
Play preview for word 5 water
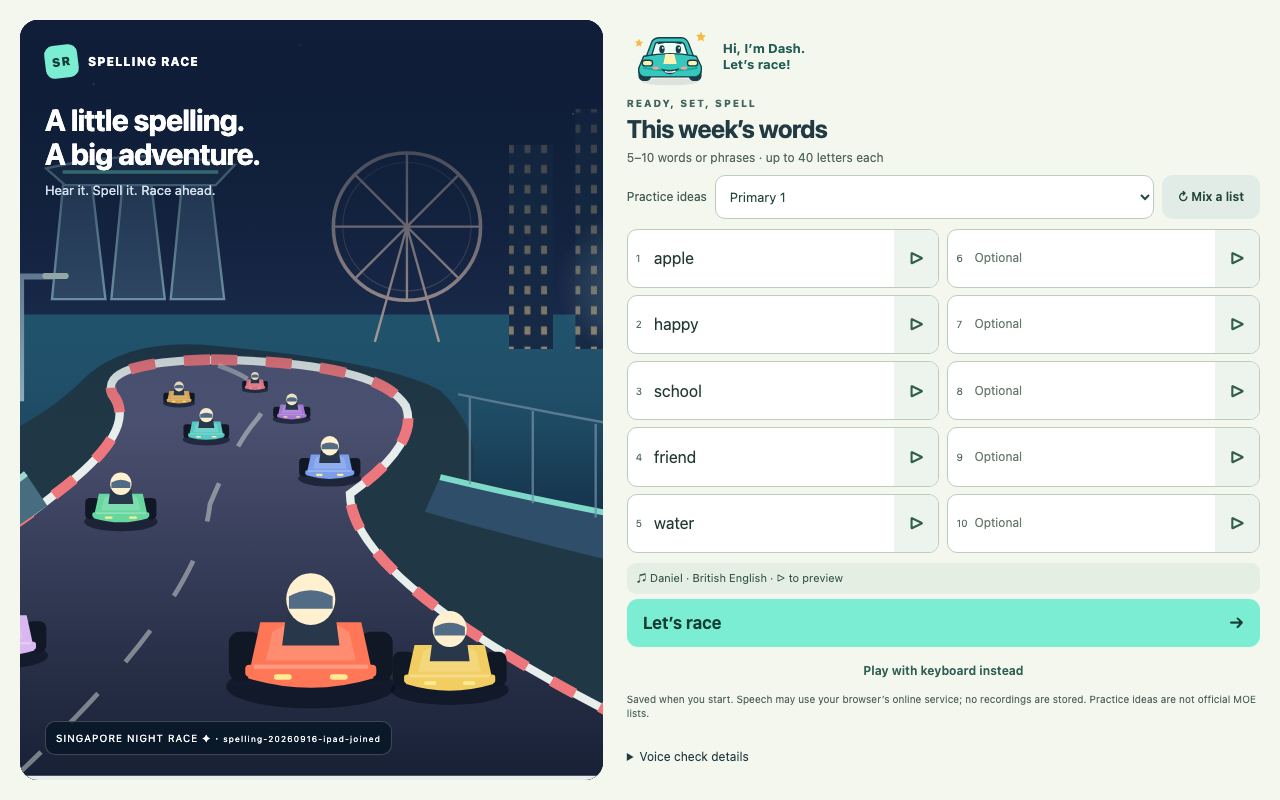coord(916,523)
